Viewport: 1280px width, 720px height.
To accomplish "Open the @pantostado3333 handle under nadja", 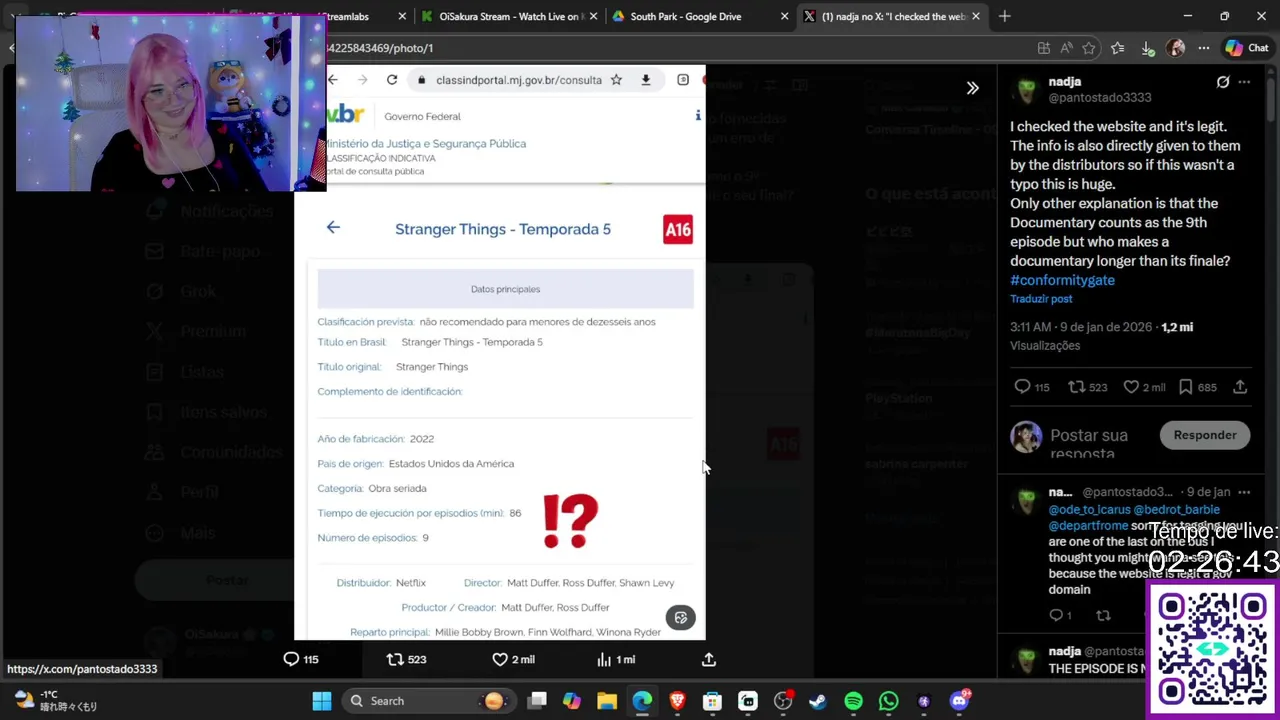I will tap(1099, 98).
